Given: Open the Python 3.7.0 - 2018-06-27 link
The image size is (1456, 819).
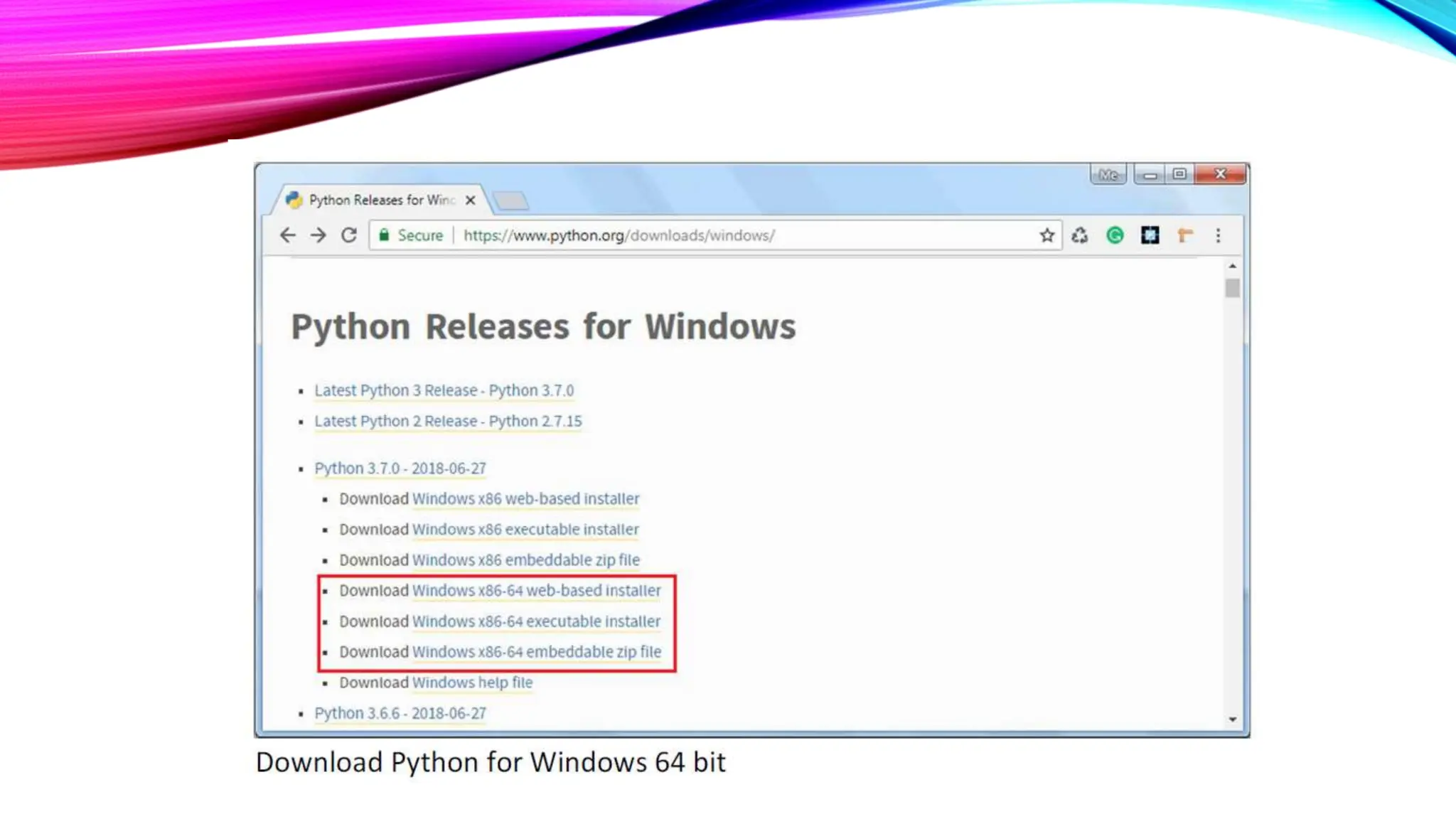Looking at the screenshot, I should point(400,469).
